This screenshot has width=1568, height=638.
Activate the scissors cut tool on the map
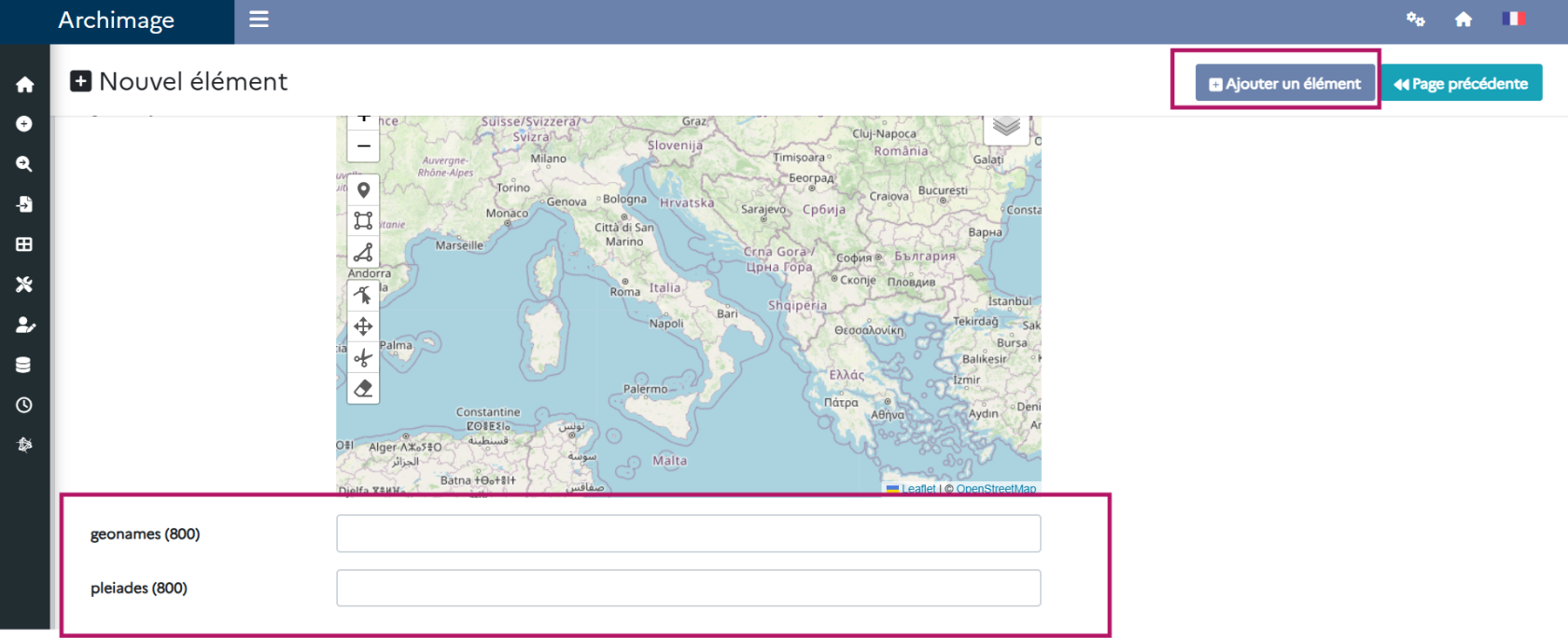click(x=363, y=357)
